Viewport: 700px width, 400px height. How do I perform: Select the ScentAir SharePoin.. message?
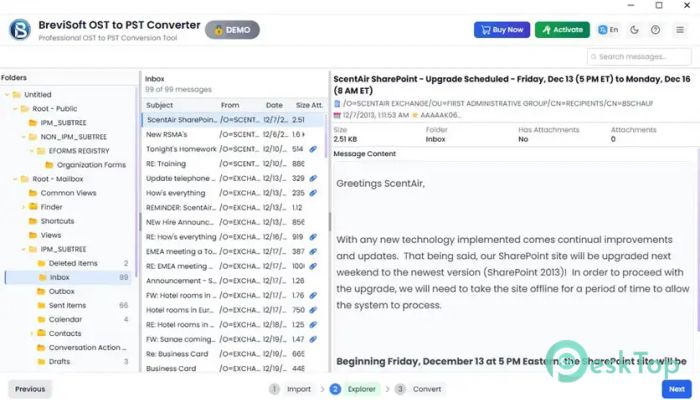(x=233, y=120)
